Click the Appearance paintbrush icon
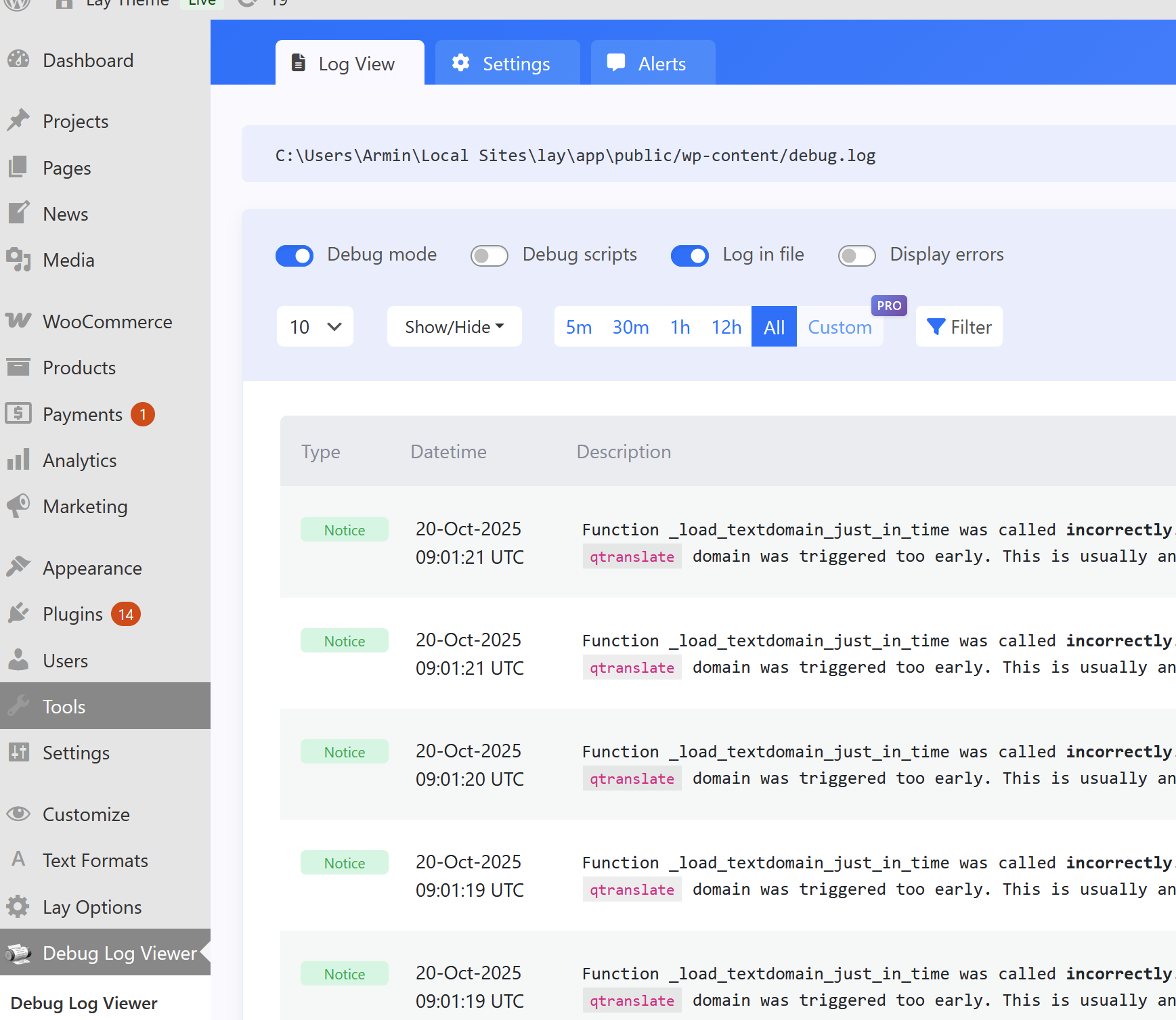 click(x=18, y=567)
